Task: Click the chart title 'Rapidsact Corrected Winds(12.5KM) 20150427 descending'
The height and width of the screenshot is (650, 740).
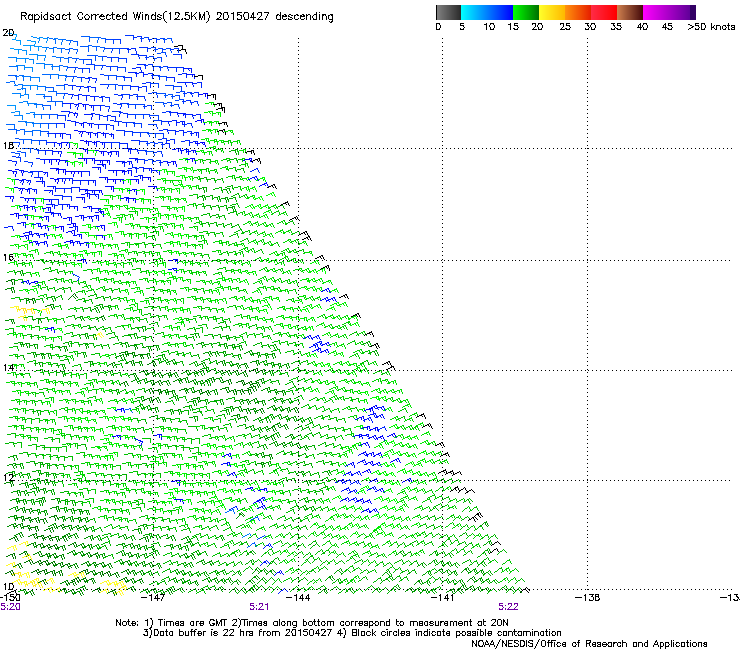Action: (x=177, y=16)
